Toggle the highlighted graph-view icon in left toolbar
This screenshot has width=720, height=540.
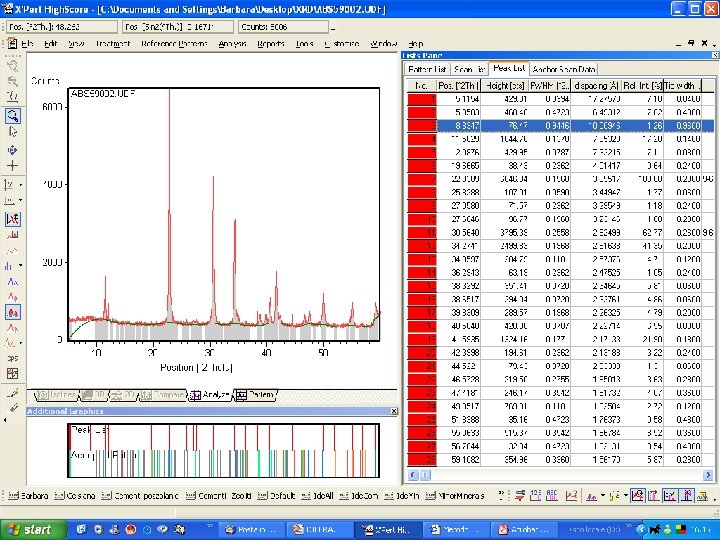[x=13, y=219]
